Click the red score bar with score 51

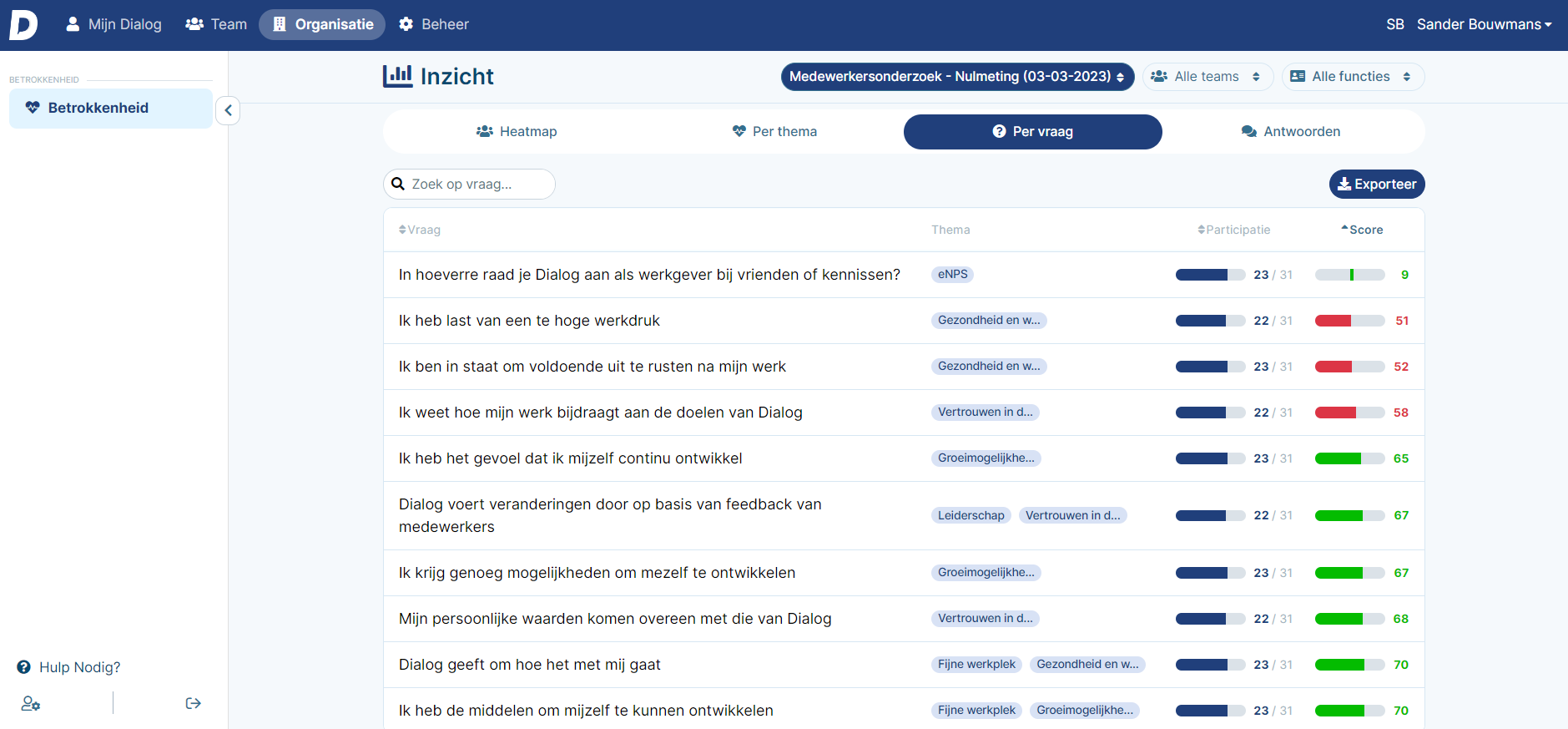click(1349, 321)
